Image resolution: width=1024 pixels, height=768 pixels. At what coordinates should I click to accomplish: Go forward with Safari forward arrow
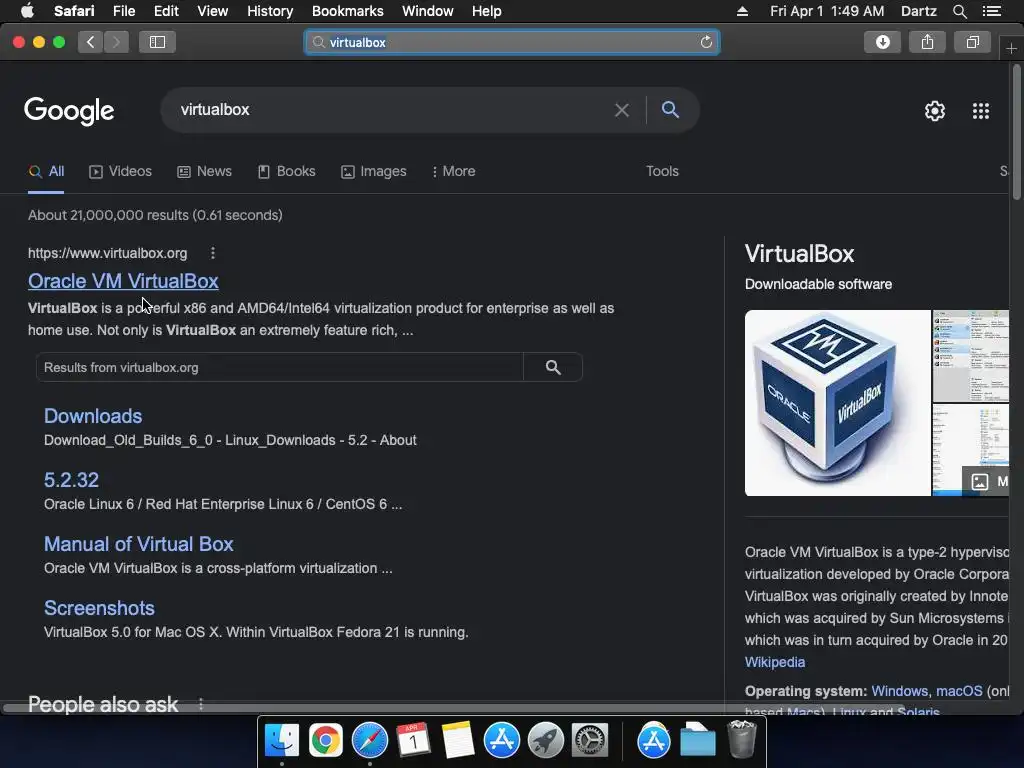pyautogui.click(x=116, y=42)
